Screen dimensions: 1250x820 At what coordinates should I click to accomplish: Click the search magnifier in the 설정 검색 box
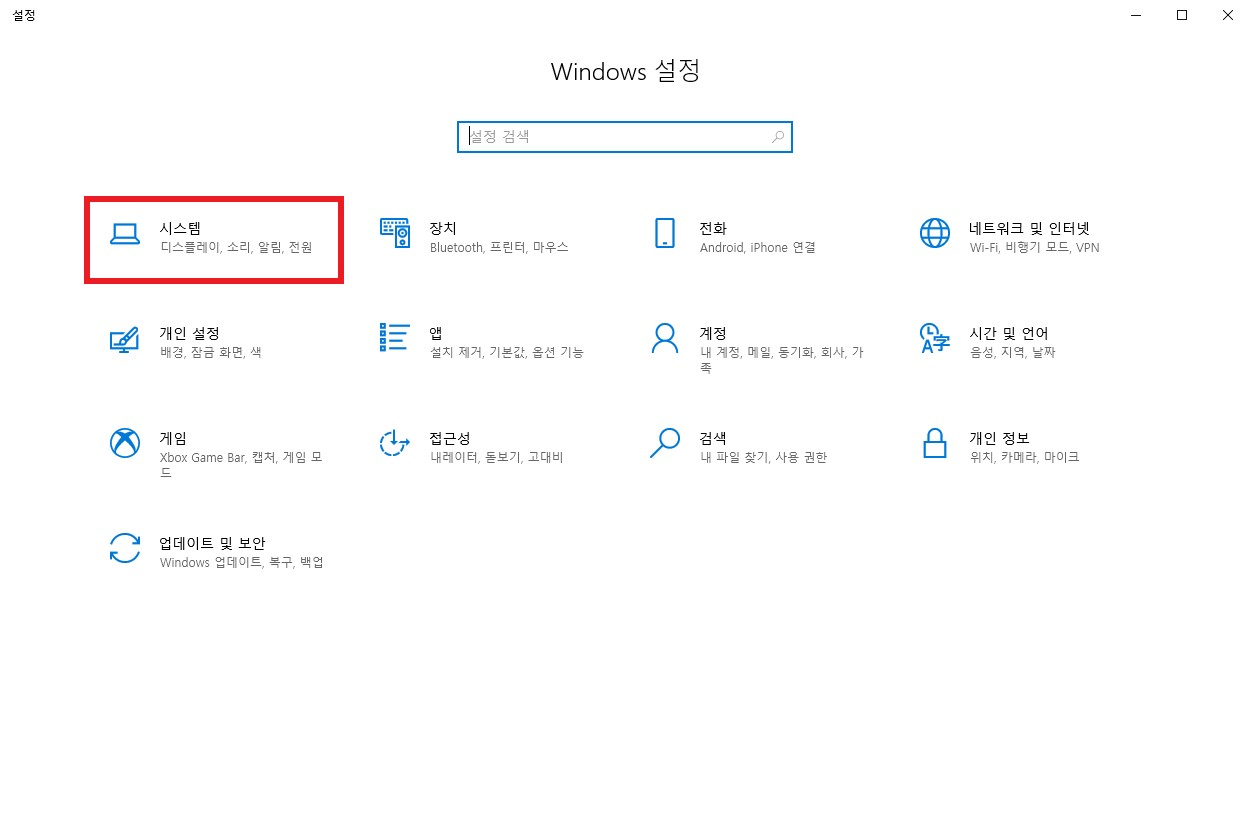(x=778, y=137)
